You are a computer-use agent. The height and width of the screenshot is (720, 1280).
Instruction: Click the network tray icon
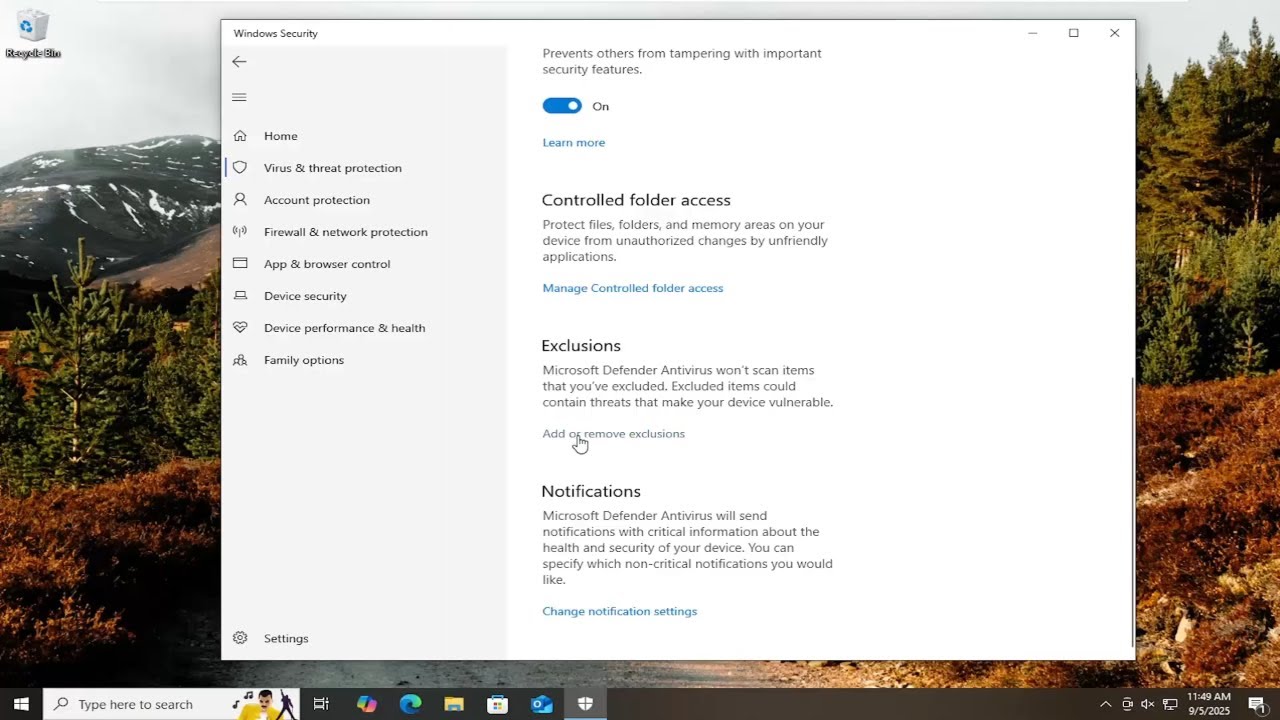click(1170, 704)
